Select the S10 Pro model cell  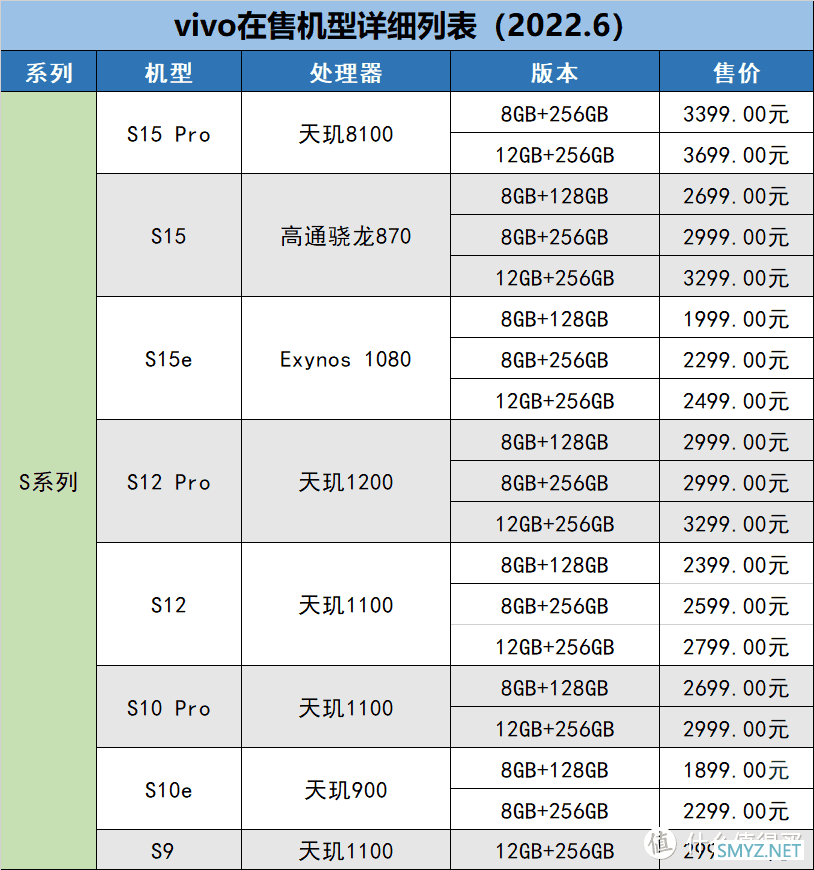point(169,707)
